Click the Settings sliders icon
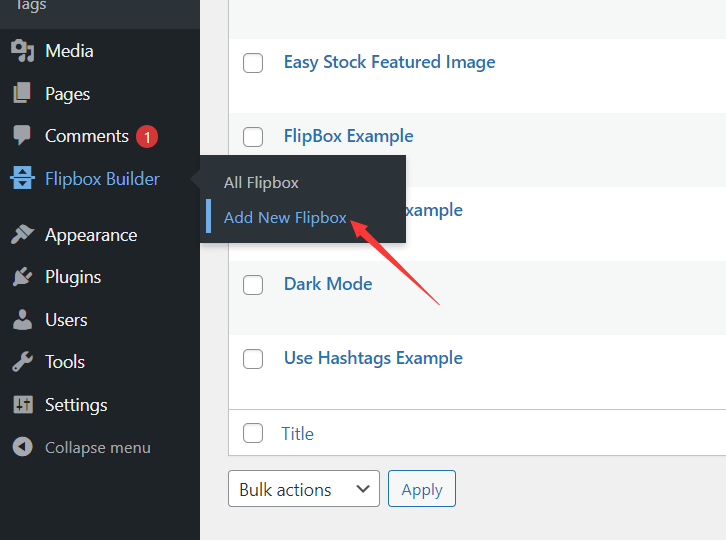726x540 pixels. tap(23, 405)
